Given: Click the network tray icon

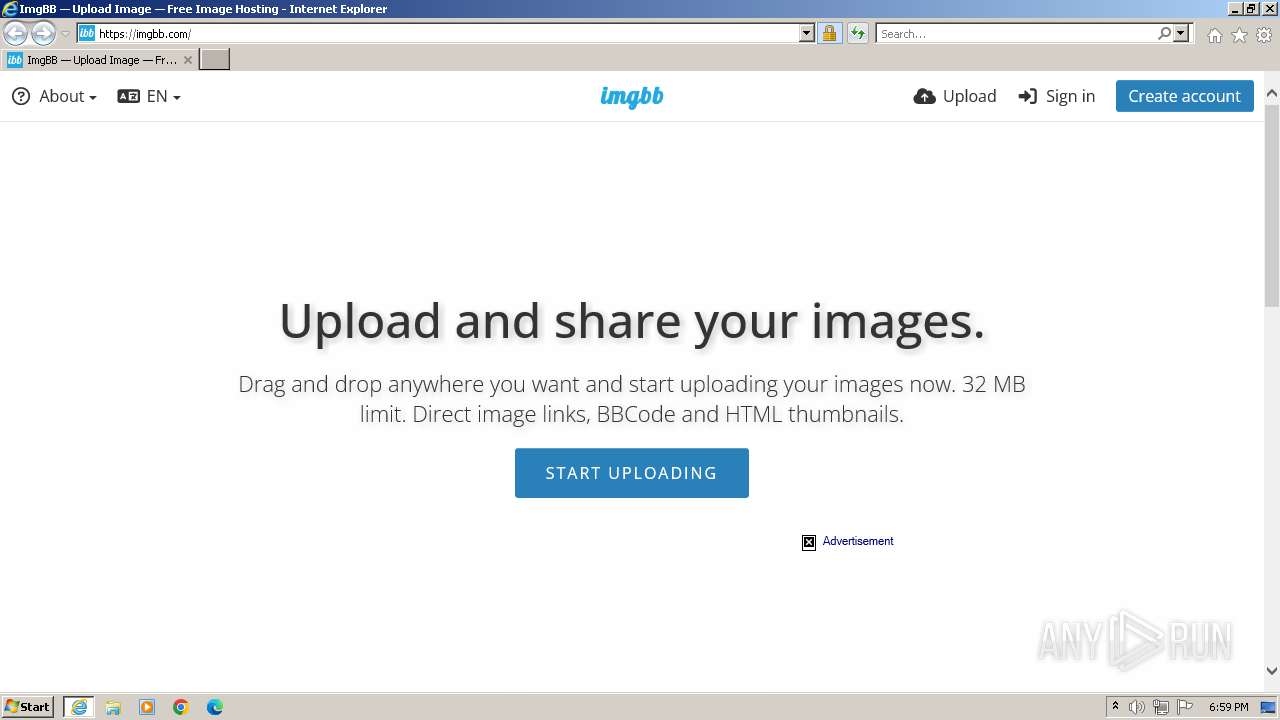Looking at the screenshot, I should pos(1161,707).
